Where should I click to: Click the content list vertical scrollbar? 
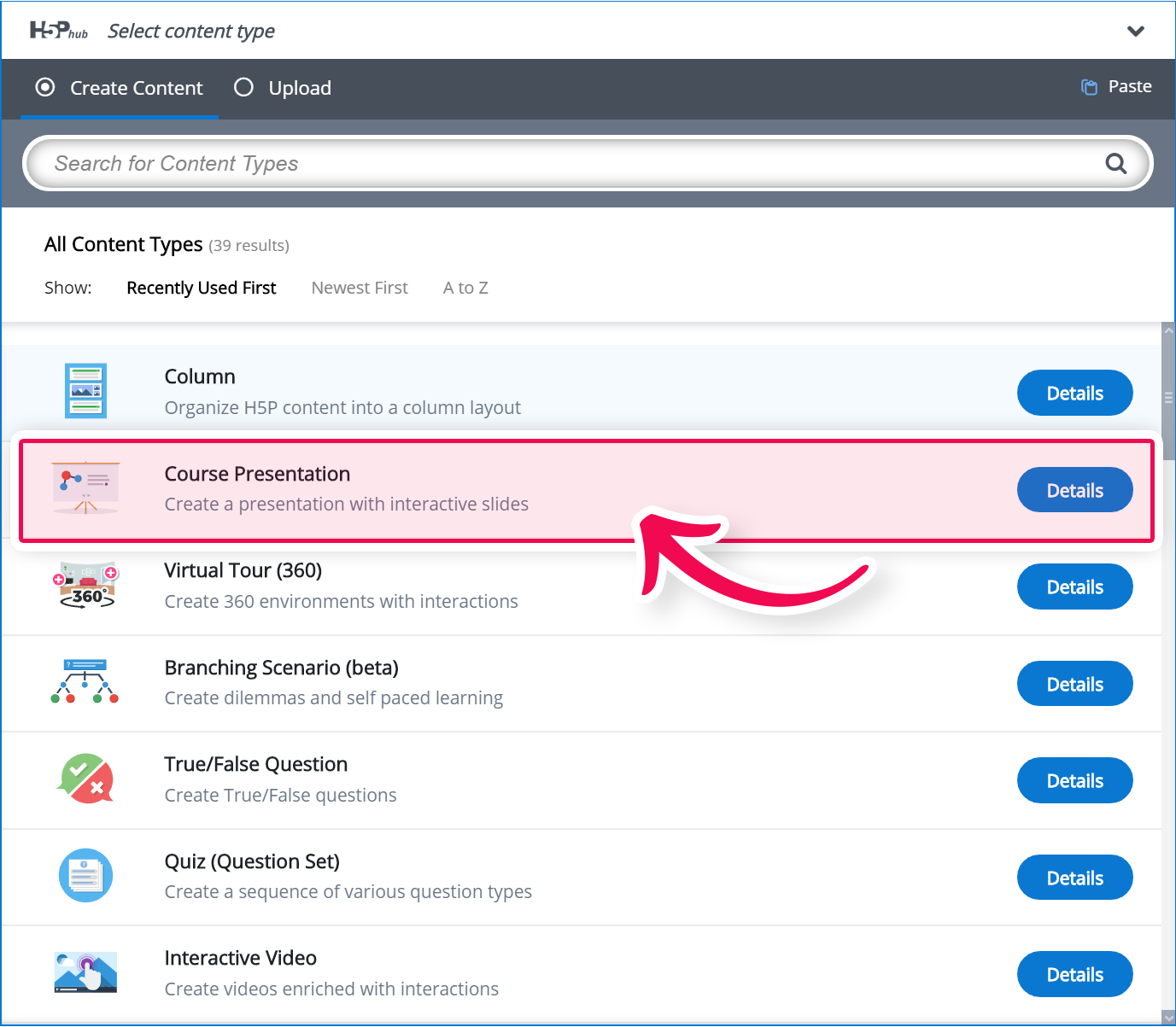point(1168,398)
